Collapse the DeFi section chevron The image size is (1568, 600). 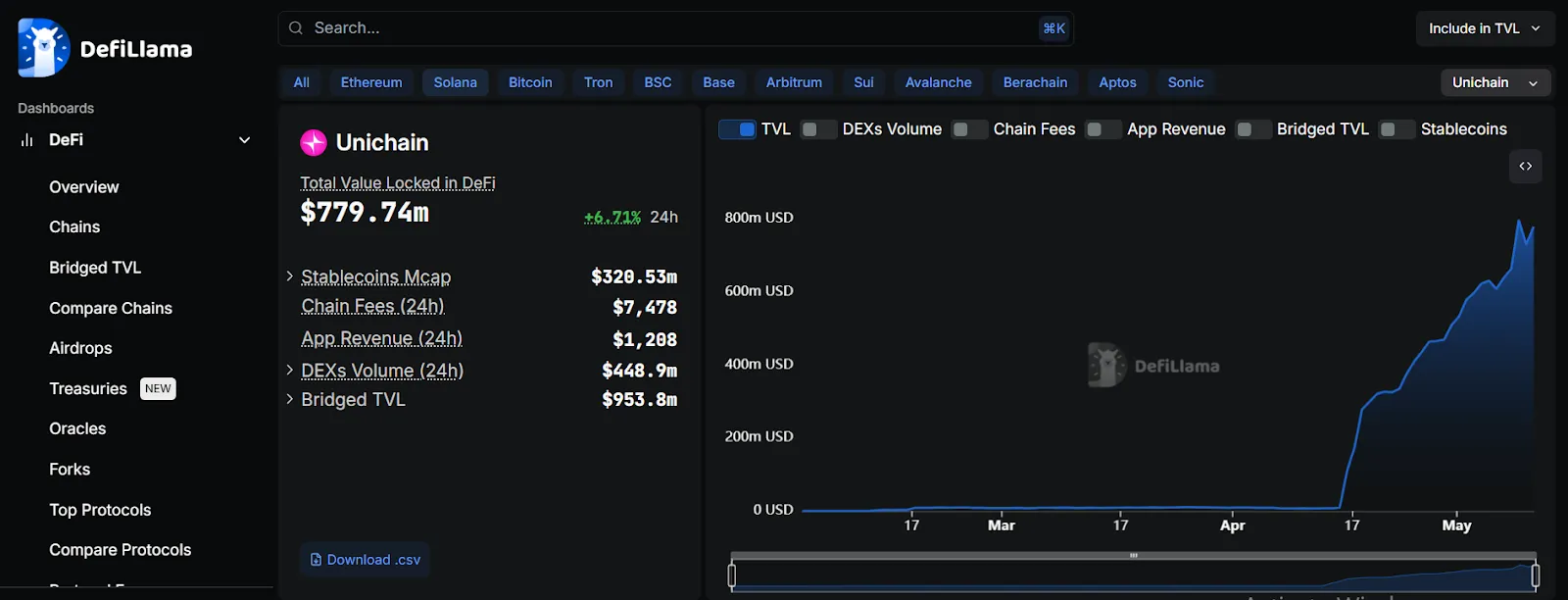[x=245, y=140]
